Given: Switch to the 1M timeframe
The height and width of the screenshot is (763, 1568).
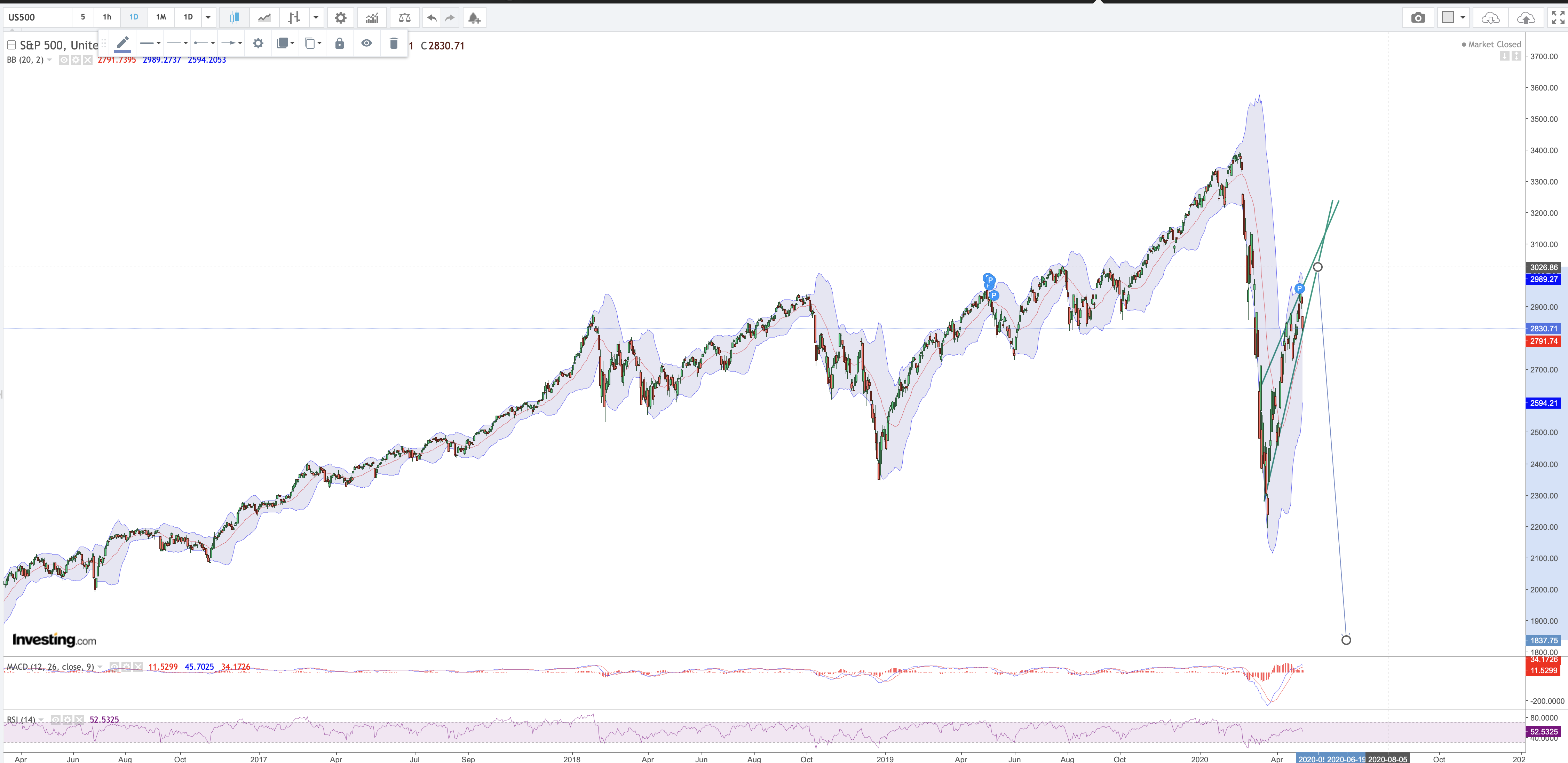Looking at the screenshot, I should (161, 17).
